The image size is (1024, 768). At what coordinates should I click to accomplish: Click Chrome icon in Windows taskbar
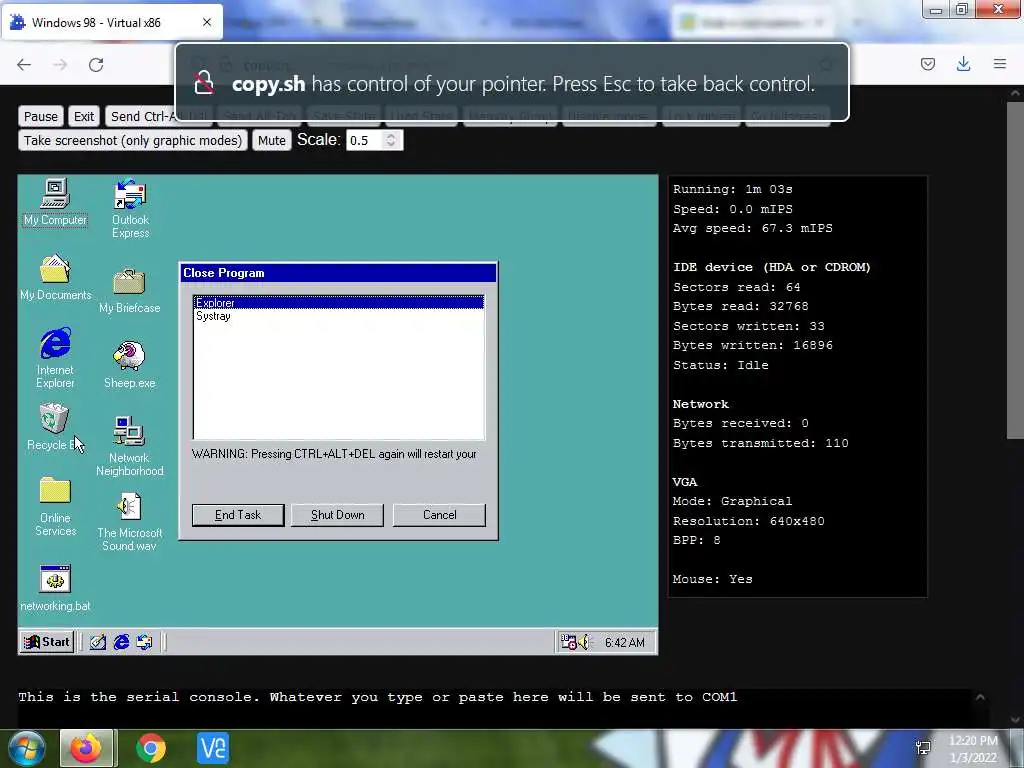coord(151,748)
